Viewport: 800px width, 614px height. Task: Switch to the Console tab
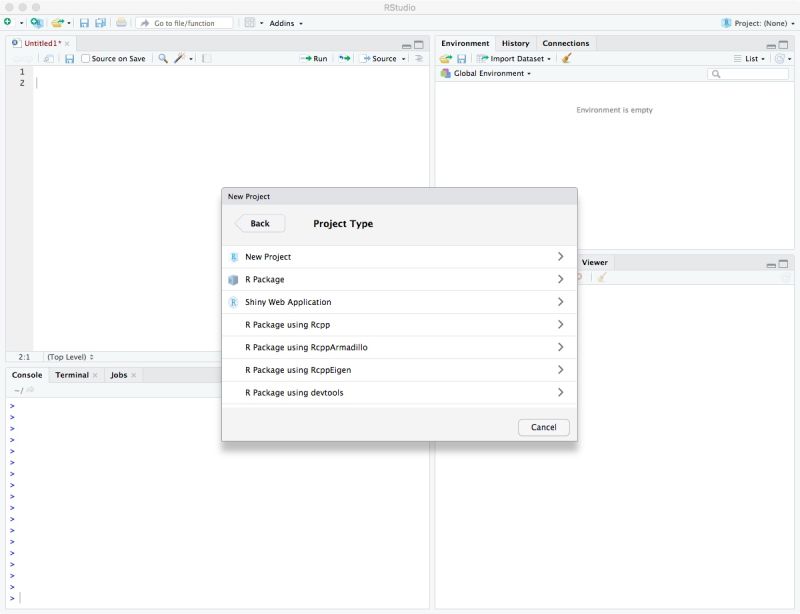tap(27, 375)
